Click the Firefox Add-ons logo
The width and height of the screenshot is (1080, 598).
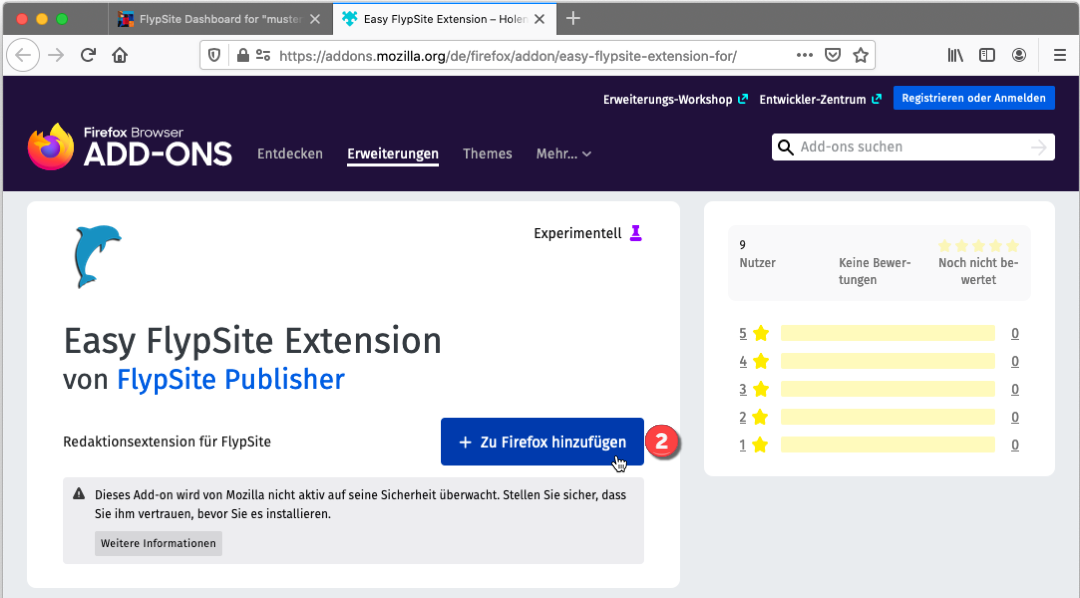point(129,146)
